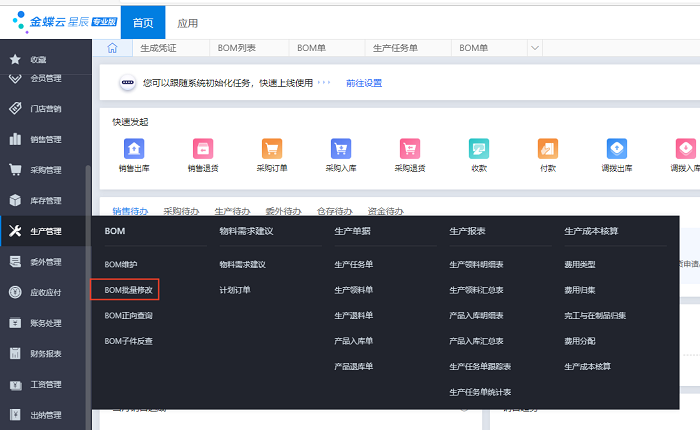Open the 销售退货 quick launch icon
The height and width of the screenshot is (430, 700).
[x=203, y=149]
